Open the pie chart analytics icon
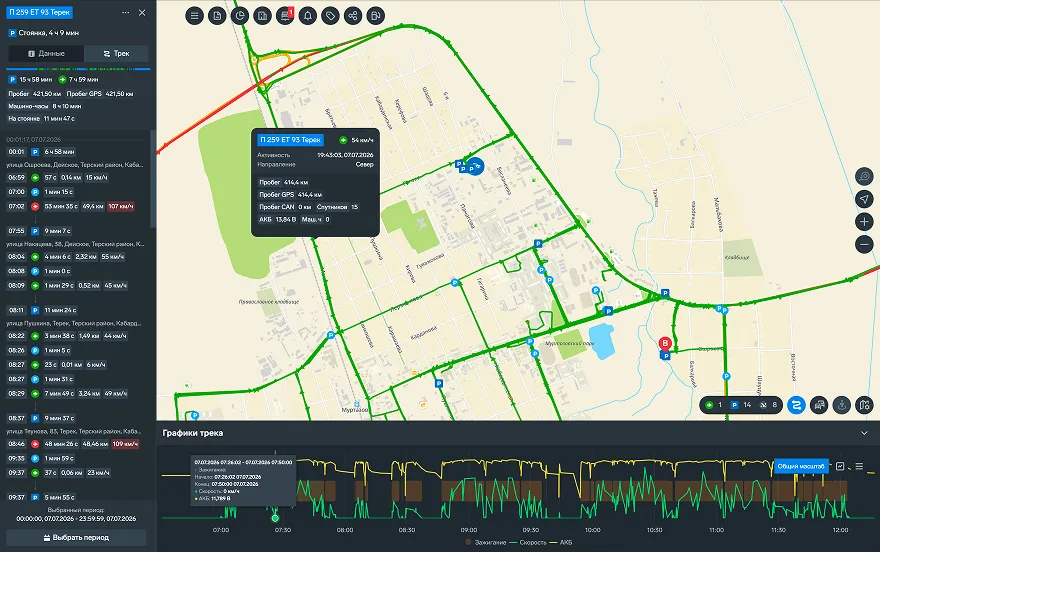Screen dimensions: 1043x600 [x=240, y=16]
